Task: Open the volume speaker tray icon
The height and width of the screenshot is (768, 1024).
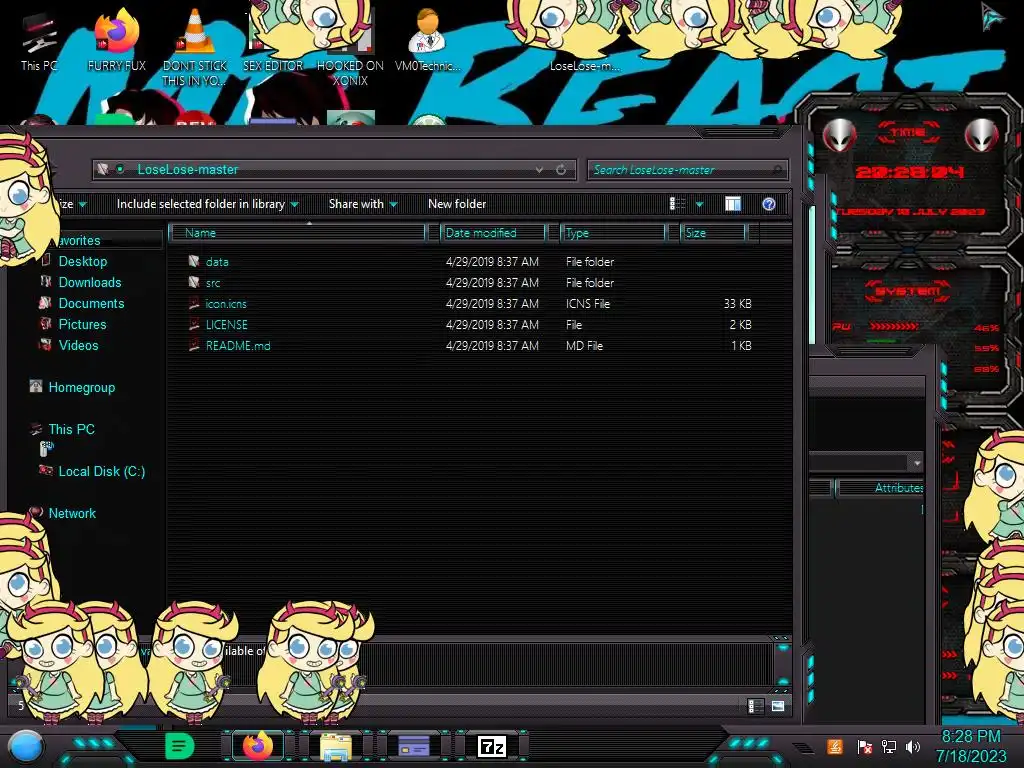Action: [913, 746]
